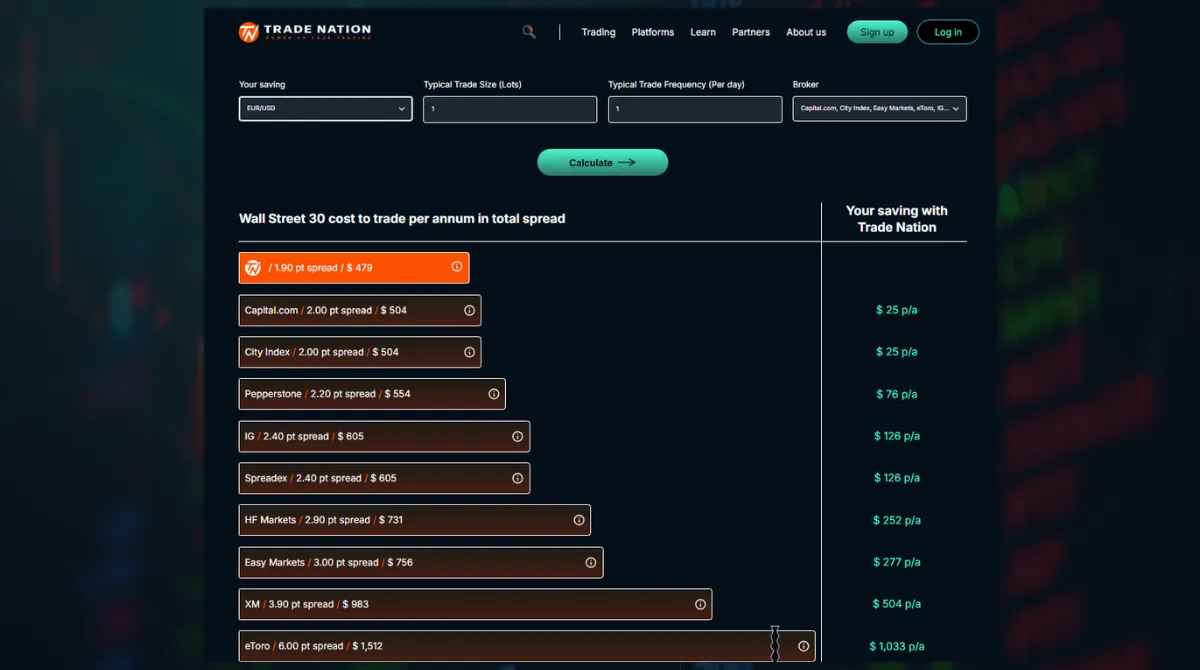Select the City Index 2.00 pt spread bar

point(360,352)
